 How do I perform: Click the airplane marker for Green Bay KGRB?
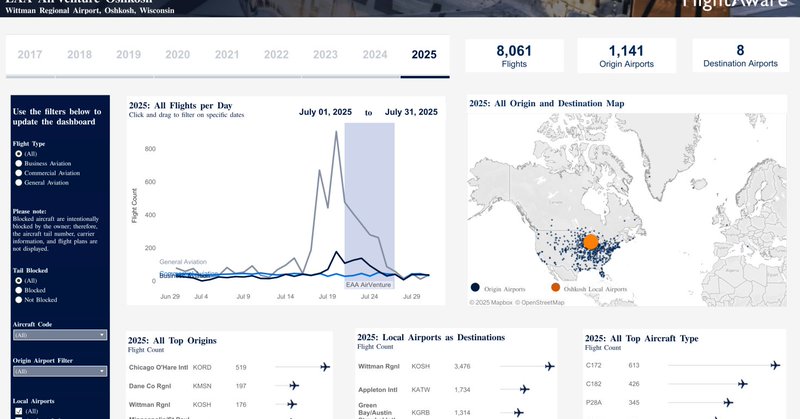pos(518,412)
